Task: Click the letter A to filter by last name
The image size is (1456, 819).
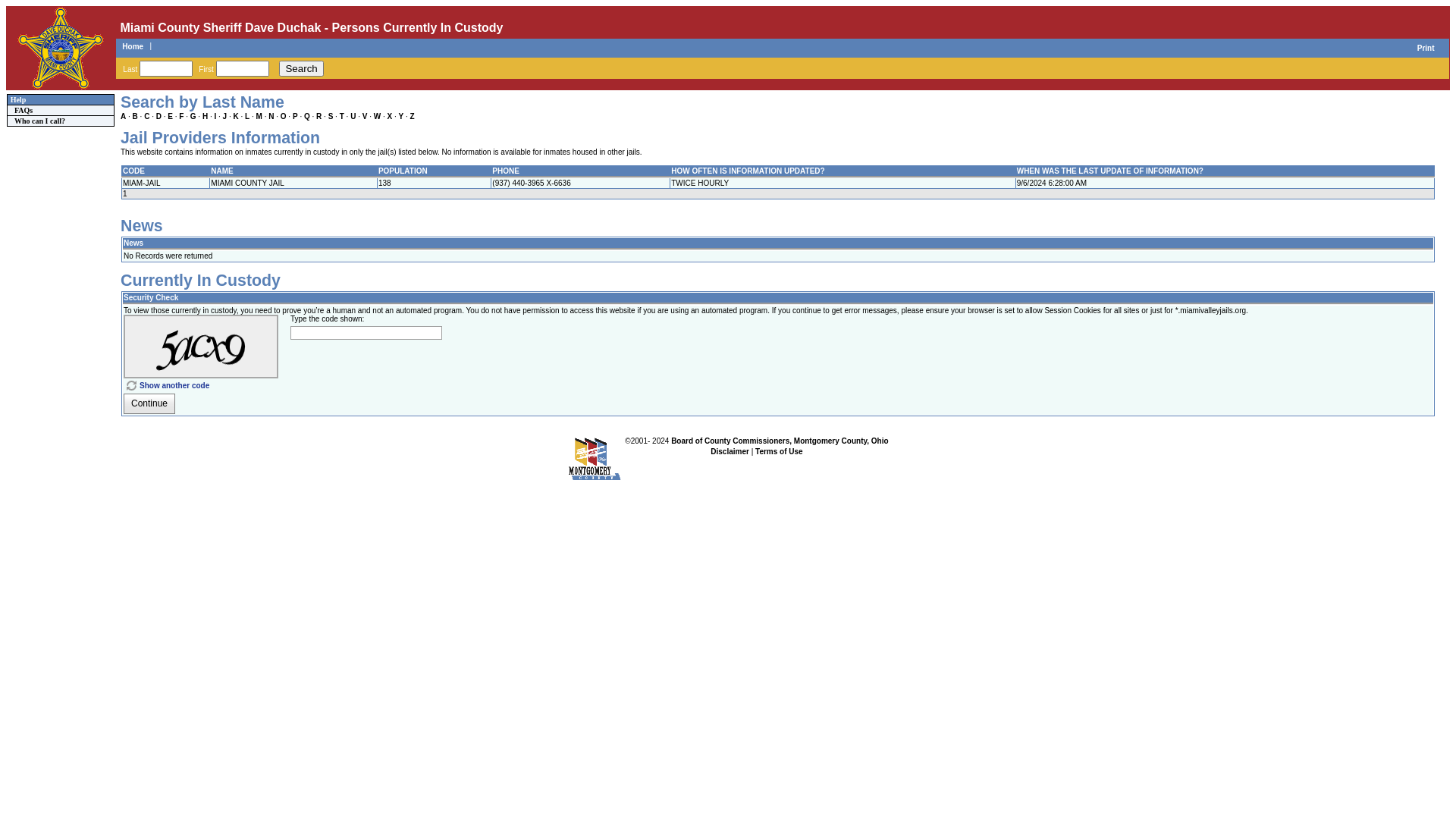Action: 124,116
